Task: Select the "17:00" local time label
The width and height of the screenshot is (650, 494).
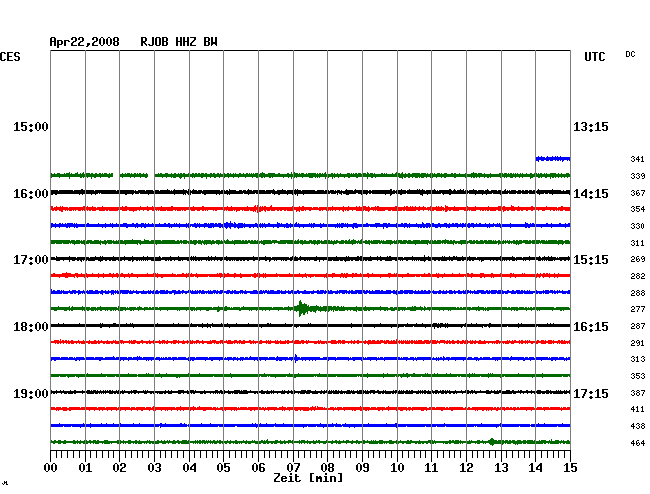Action: click(x=31, y=260)
